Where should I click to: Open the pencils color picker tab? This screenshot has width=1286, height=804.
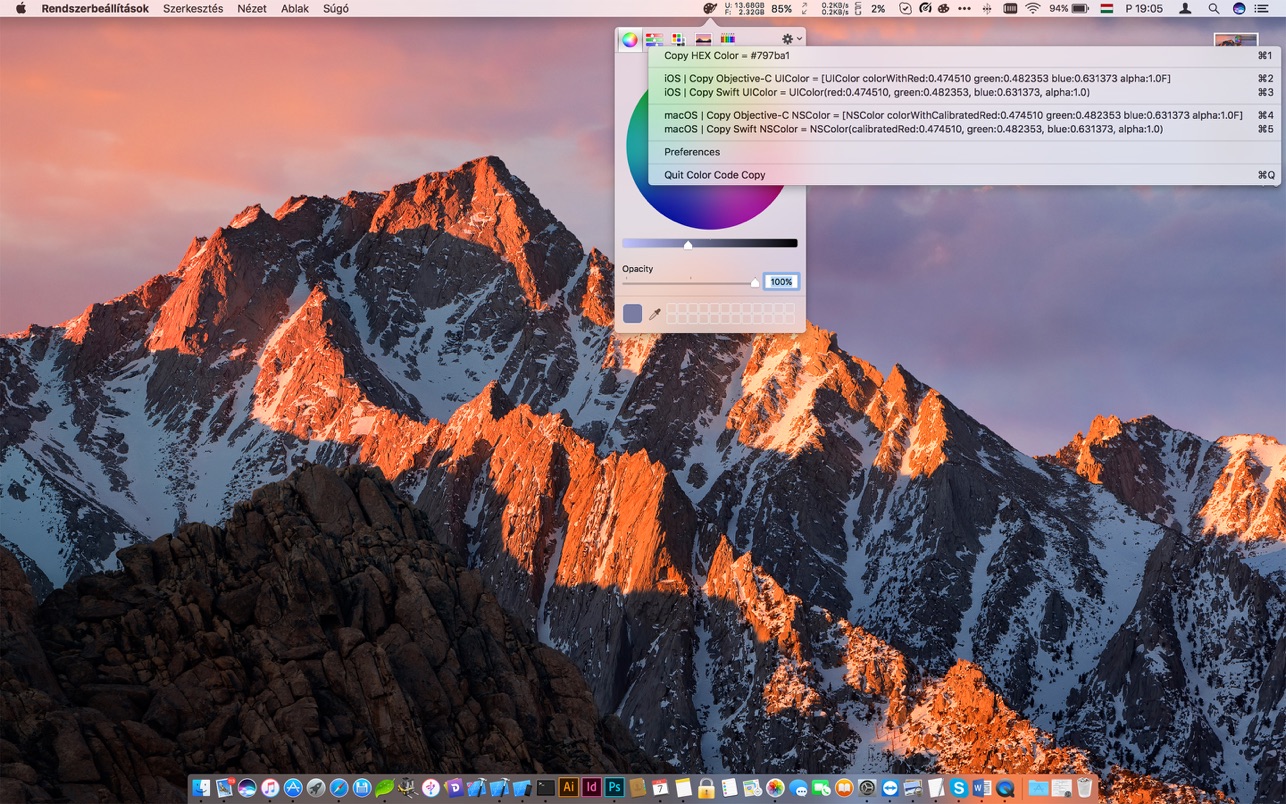tap(727, 40)
